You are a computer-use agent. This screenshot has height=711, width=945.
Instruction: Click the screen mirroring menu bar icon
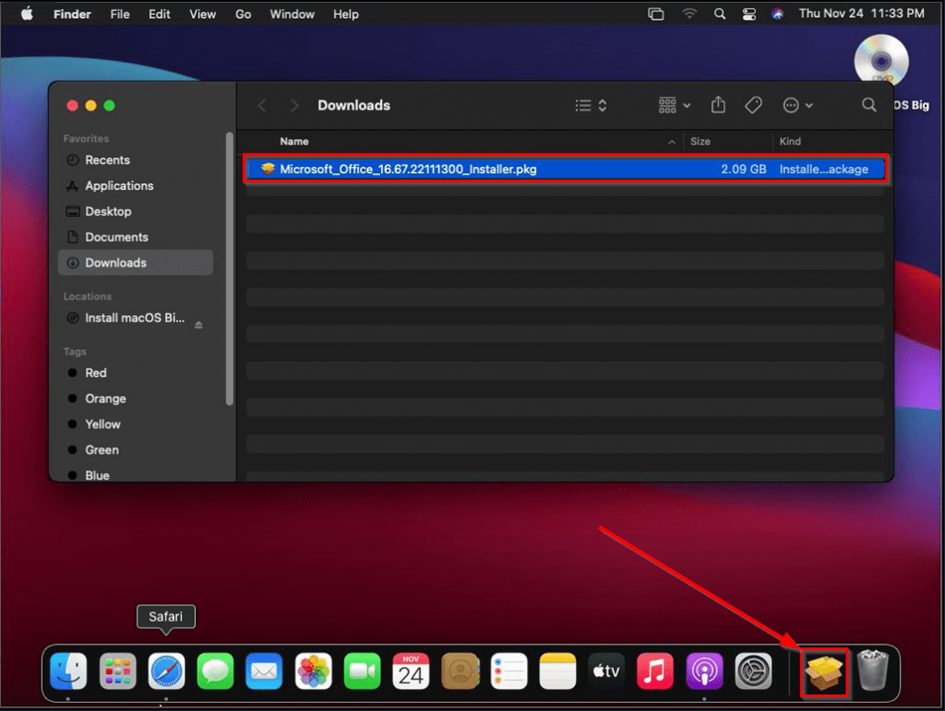656,14
